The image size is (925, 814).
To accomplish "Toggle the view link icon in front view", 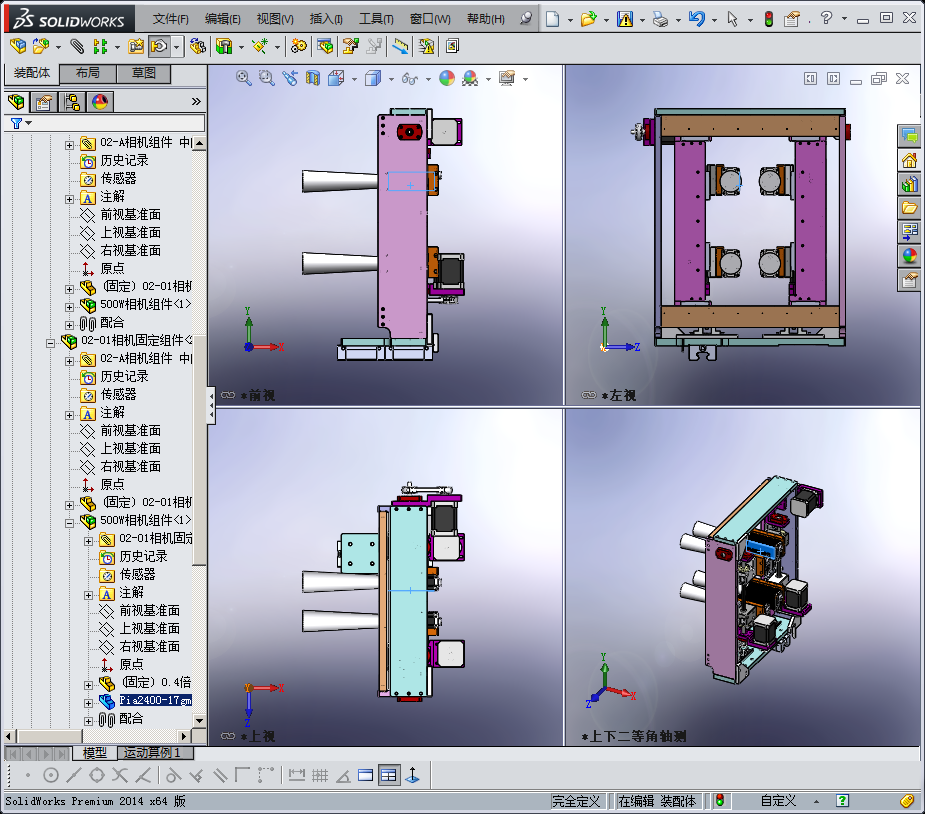I will (x=228, y=395).
